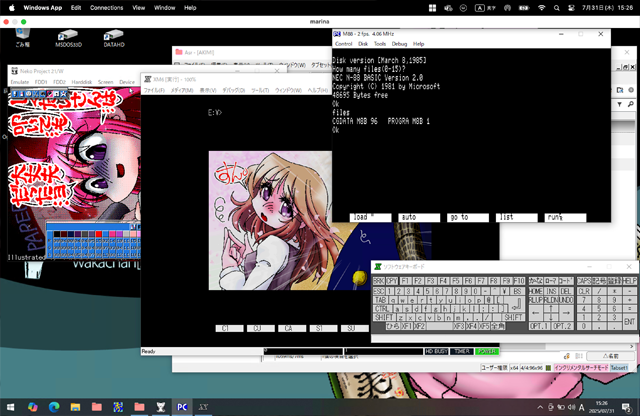Click the Tabset1 status label
The image size is (640, 416).
point(619,368)
